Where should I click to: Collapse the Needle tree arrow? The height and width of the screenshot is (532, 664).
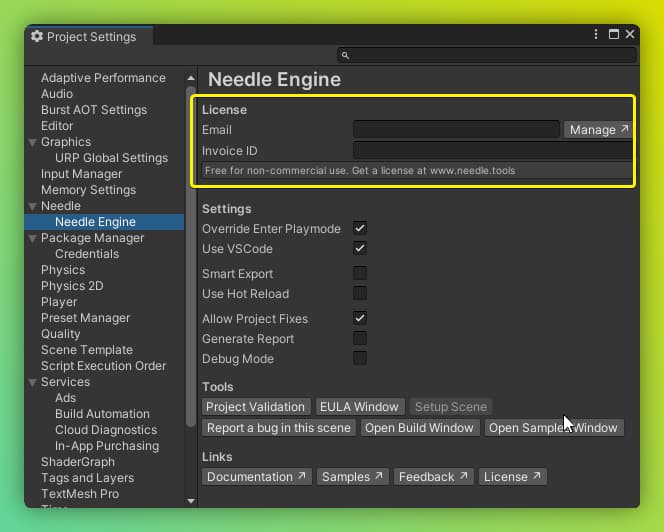pyautogui.click(x=33, y=206)
